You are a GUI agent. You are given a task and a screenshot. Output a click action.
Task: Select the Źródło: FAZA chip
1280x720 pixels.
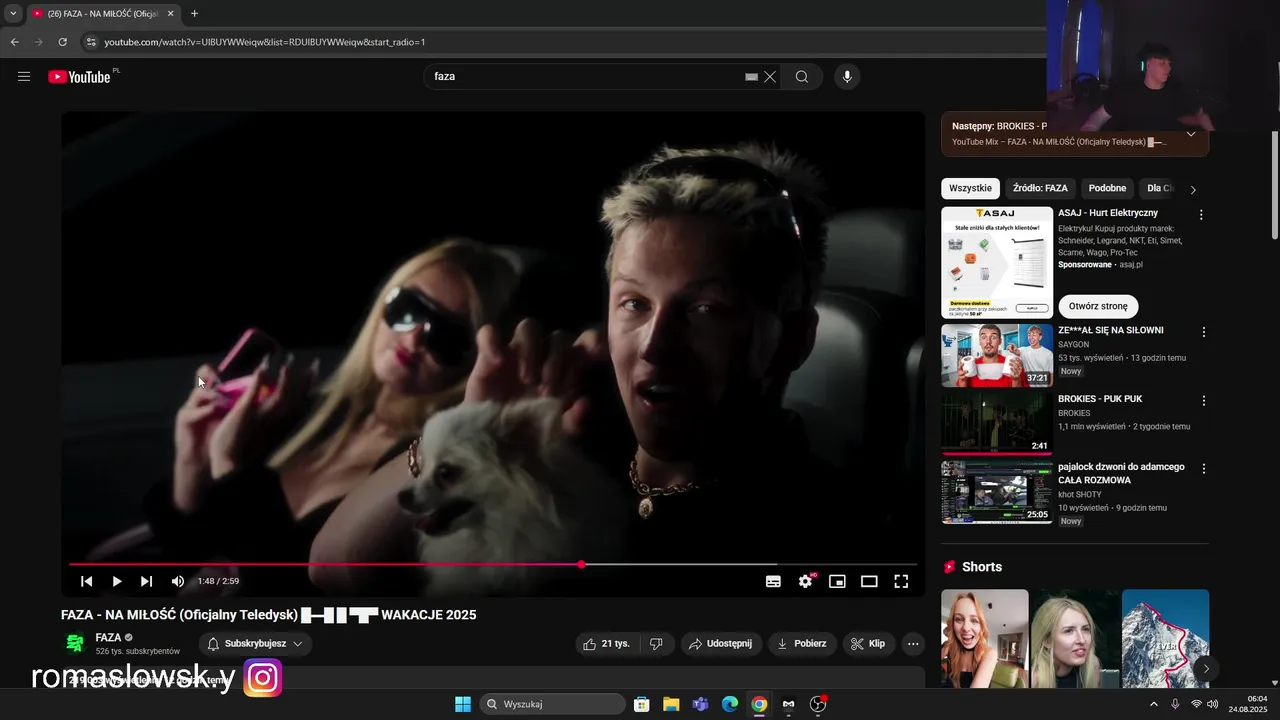(1040, 188)
